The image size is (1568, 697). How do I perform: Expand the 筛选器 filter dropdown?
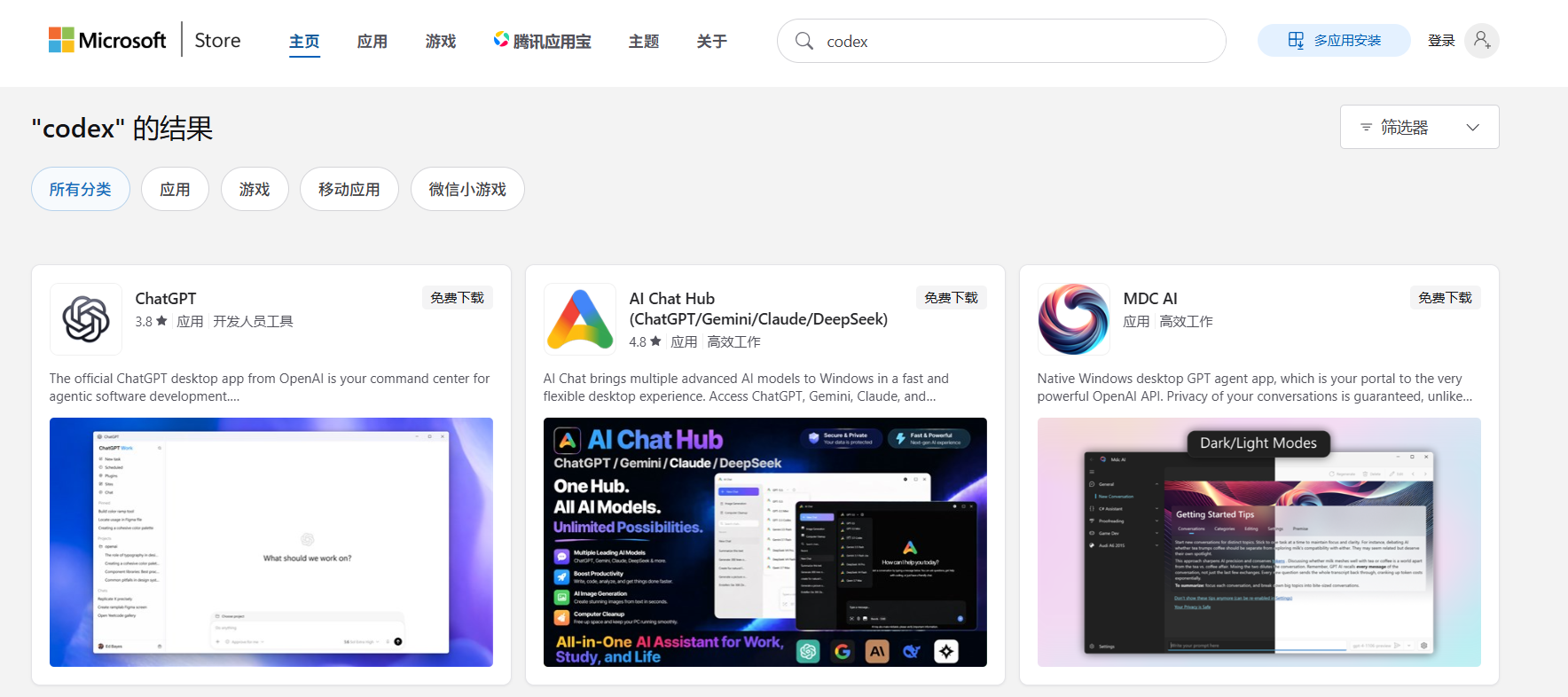(1419, 127)
